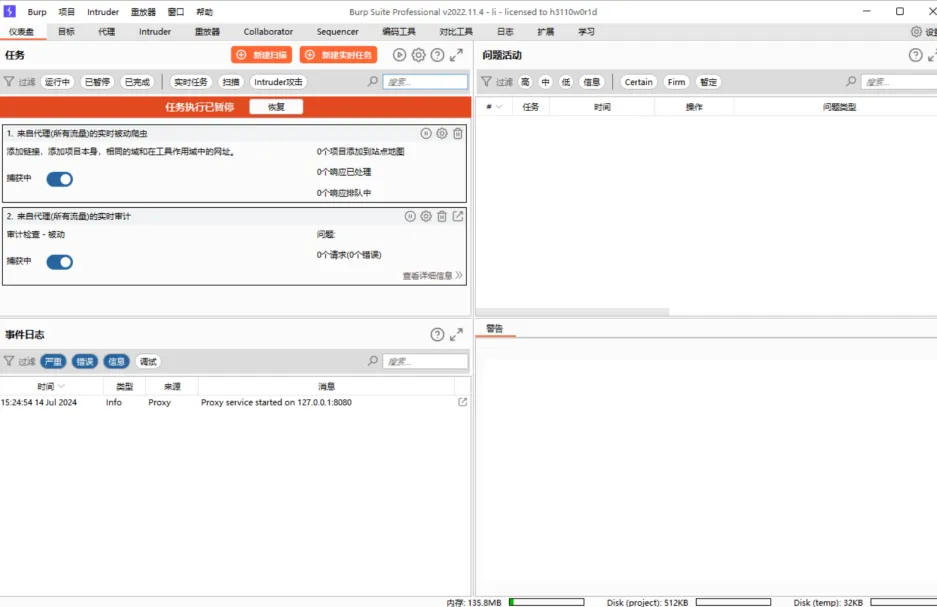This screenshot has height=607, width=937.
Task: Toggle the 信息 info event filter
Action: point(117,361)
